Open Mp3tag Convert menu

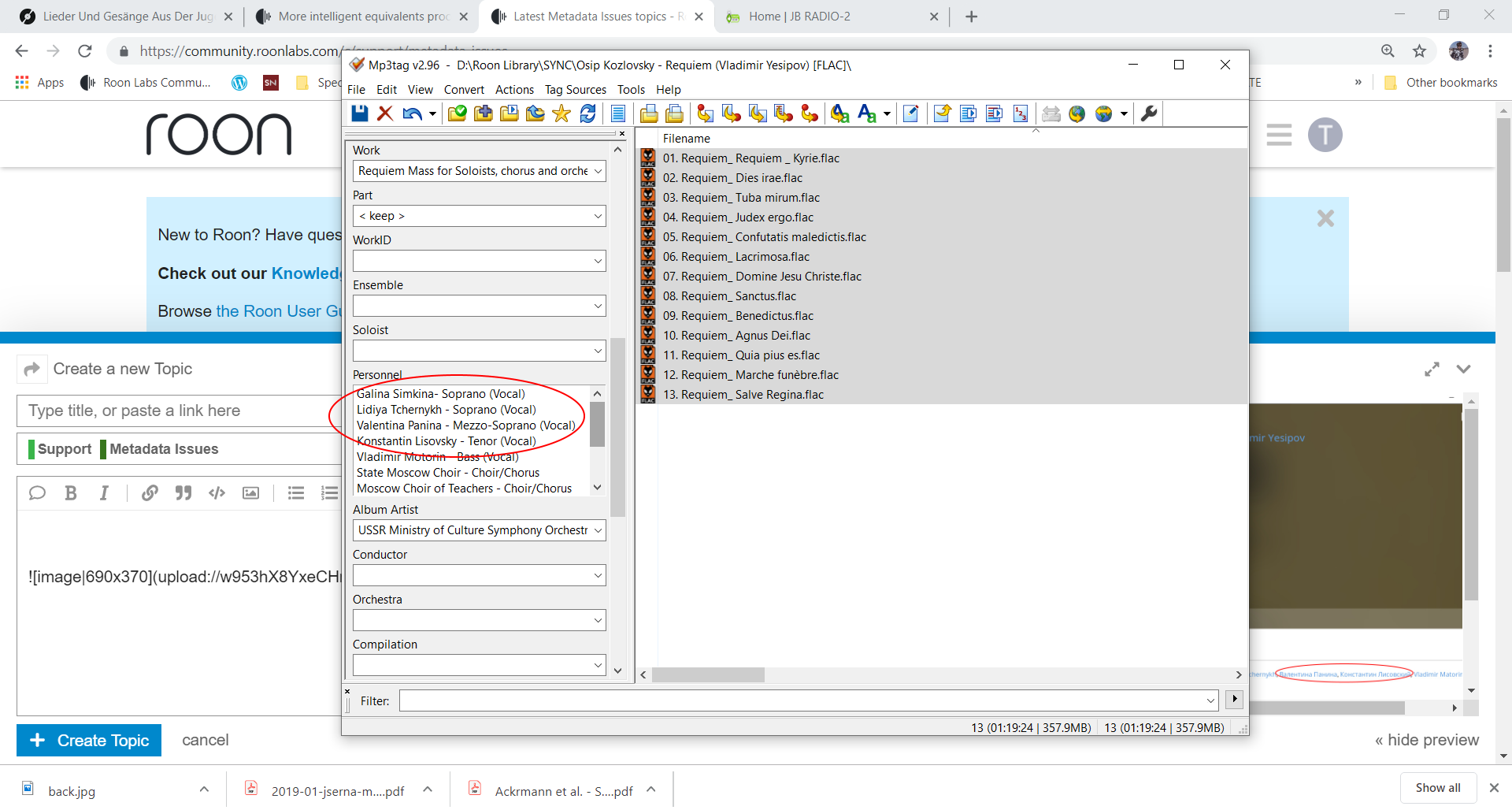(464, 89)
